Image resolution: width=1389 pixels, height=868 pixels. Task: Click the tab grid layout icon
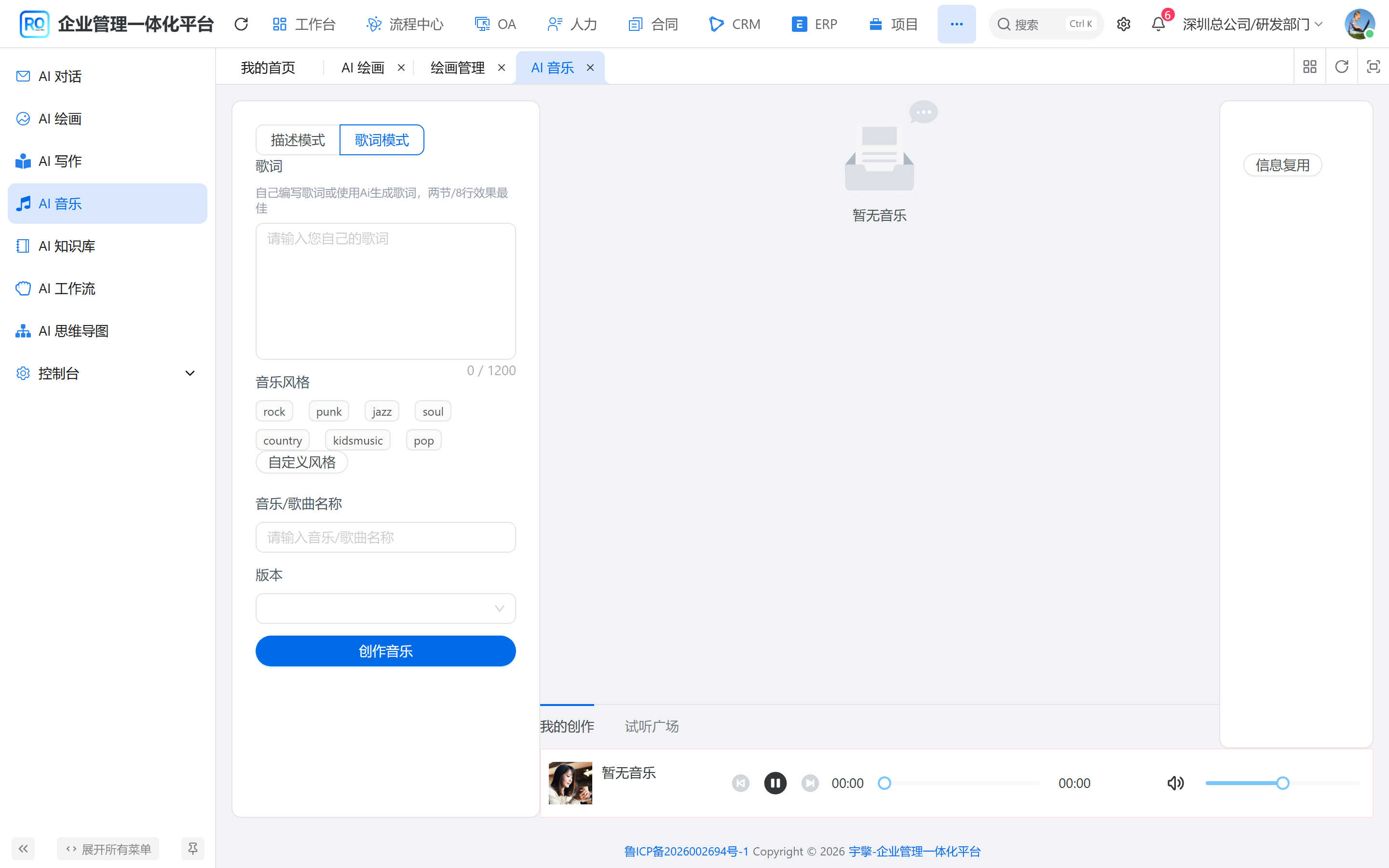(1310, 67)
